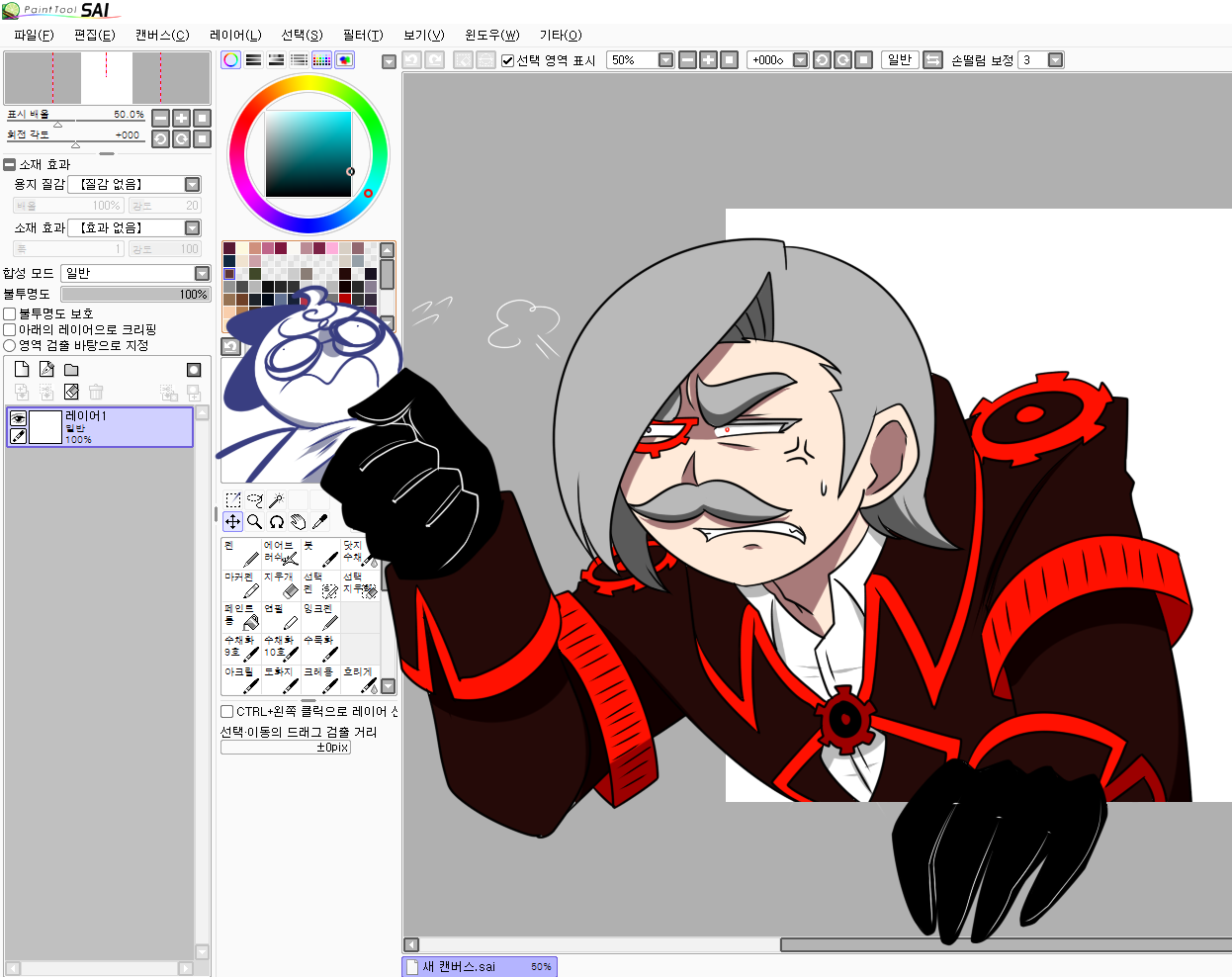This screenshot has width=1232, height=977.
Task: Open 합성 모드 blend mode dropdown
Action: [202, 273]
